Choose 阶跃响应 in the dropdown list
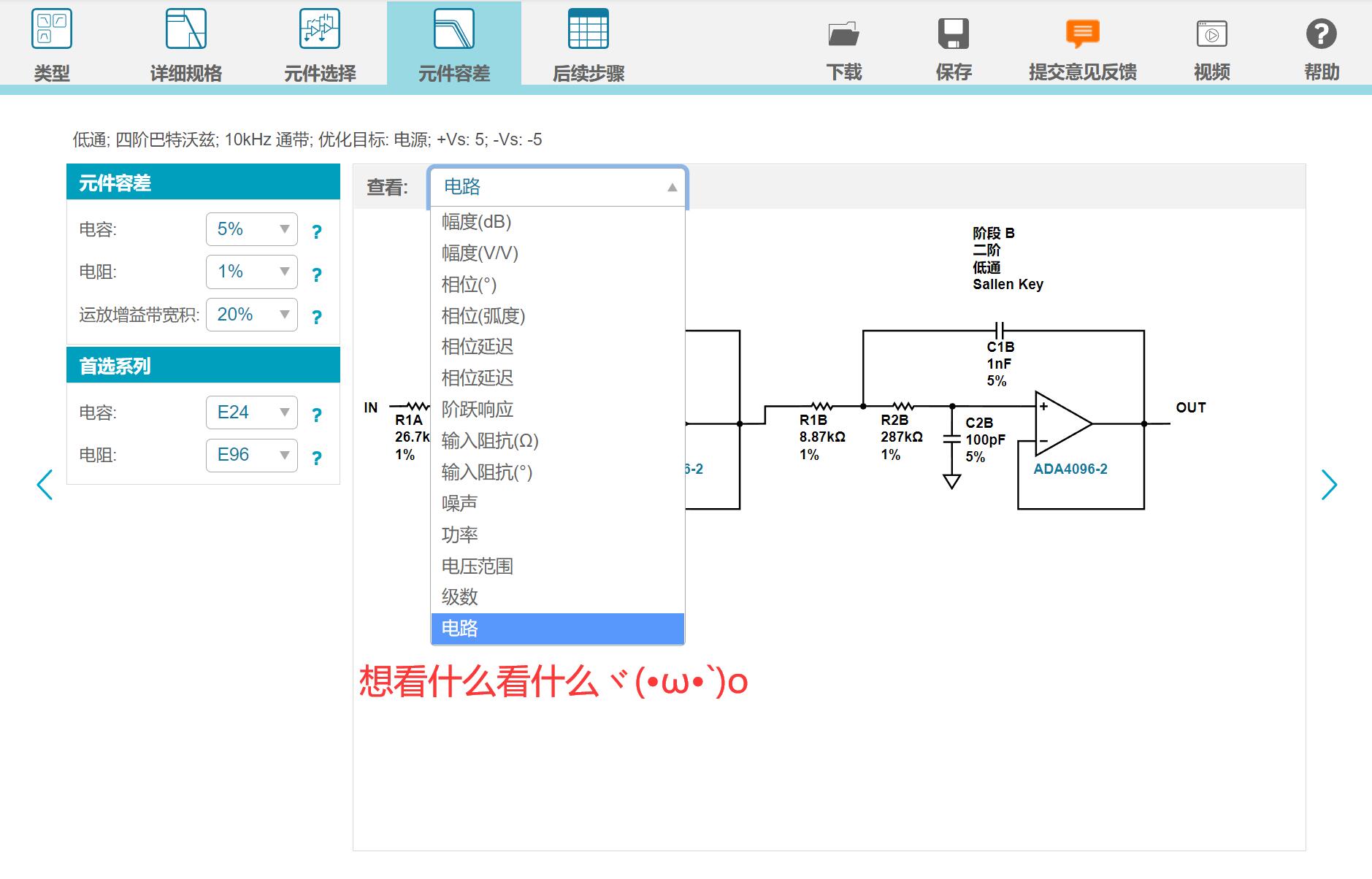1372x879 pixels. coord(478,410)
